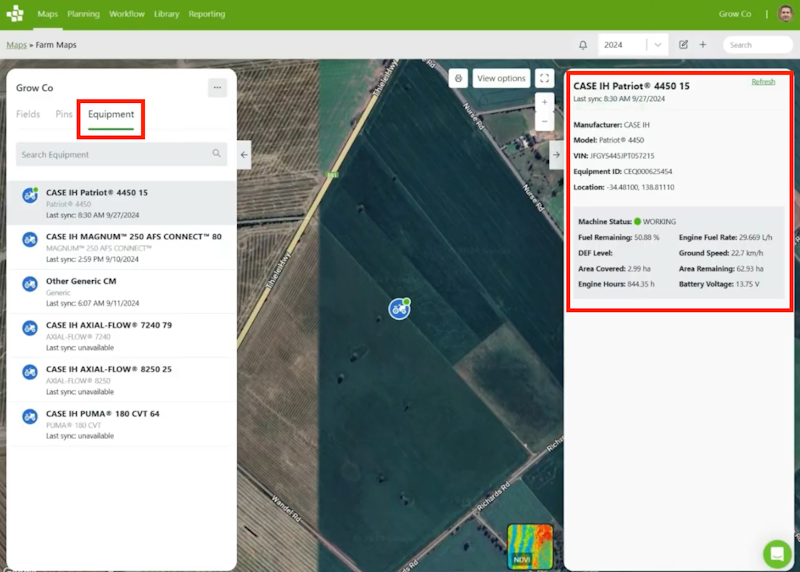The height and width of the screenshot is (572, 800).
Task: Open the user profile avatar
Action: [x=785, y=14]
